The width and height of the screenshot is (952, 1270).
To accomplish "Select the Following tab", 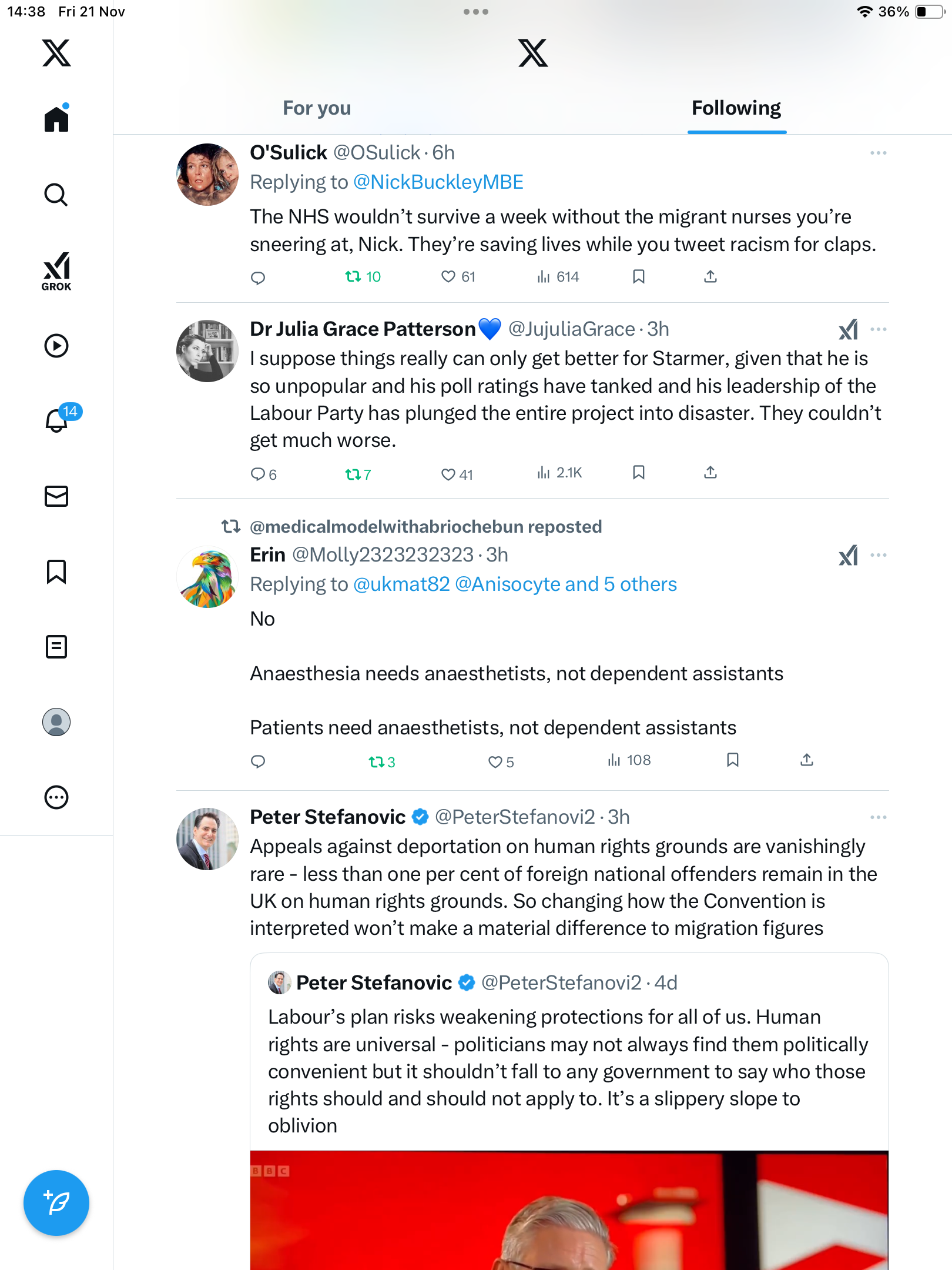I will pos(736,108).
